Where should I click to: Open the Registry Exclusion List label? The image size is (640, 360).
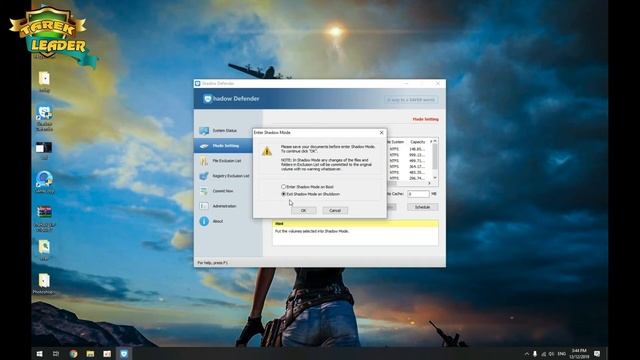[x=231, y=176]
